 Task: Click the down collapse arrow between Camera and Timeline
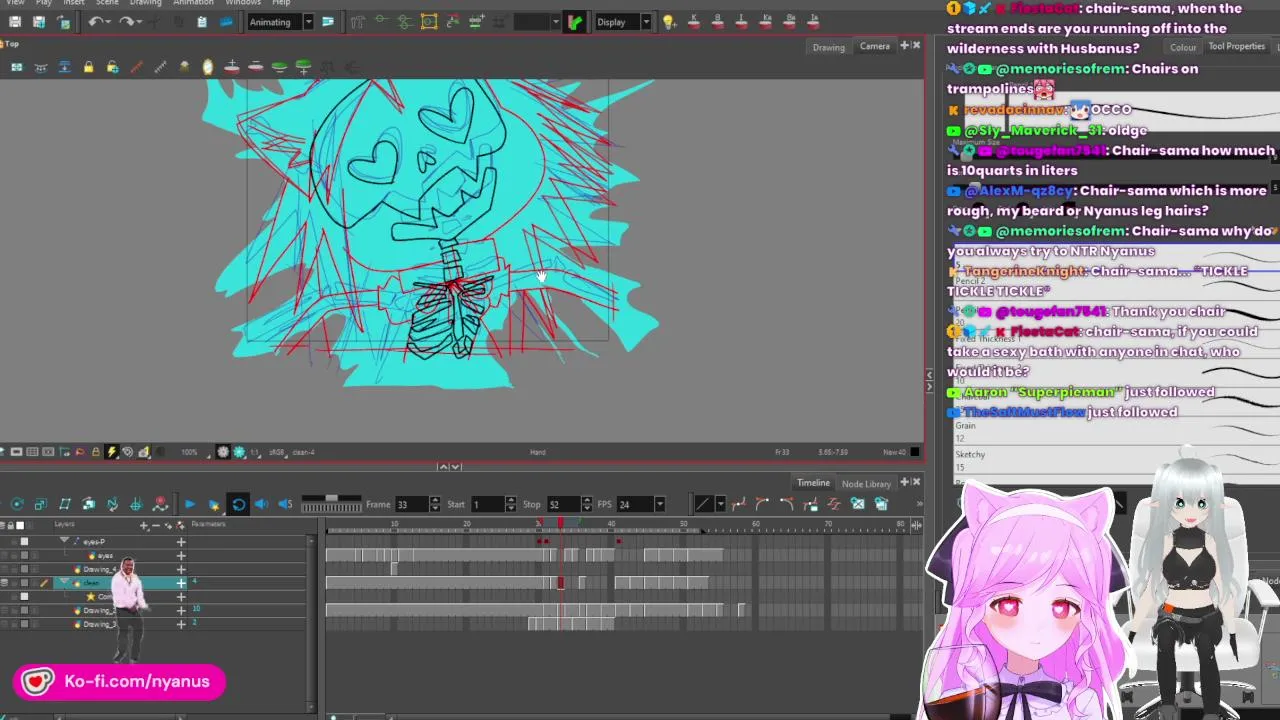[x=456, y=466]
